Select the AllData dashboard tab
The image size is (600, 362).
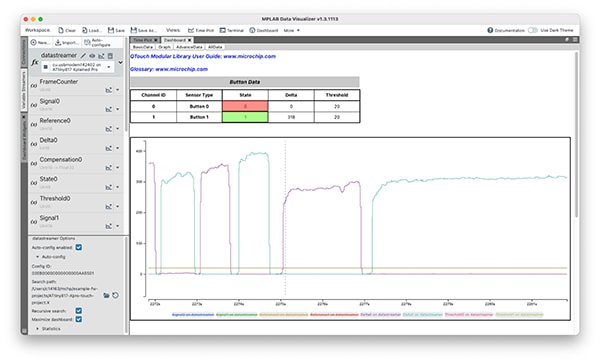215,47
